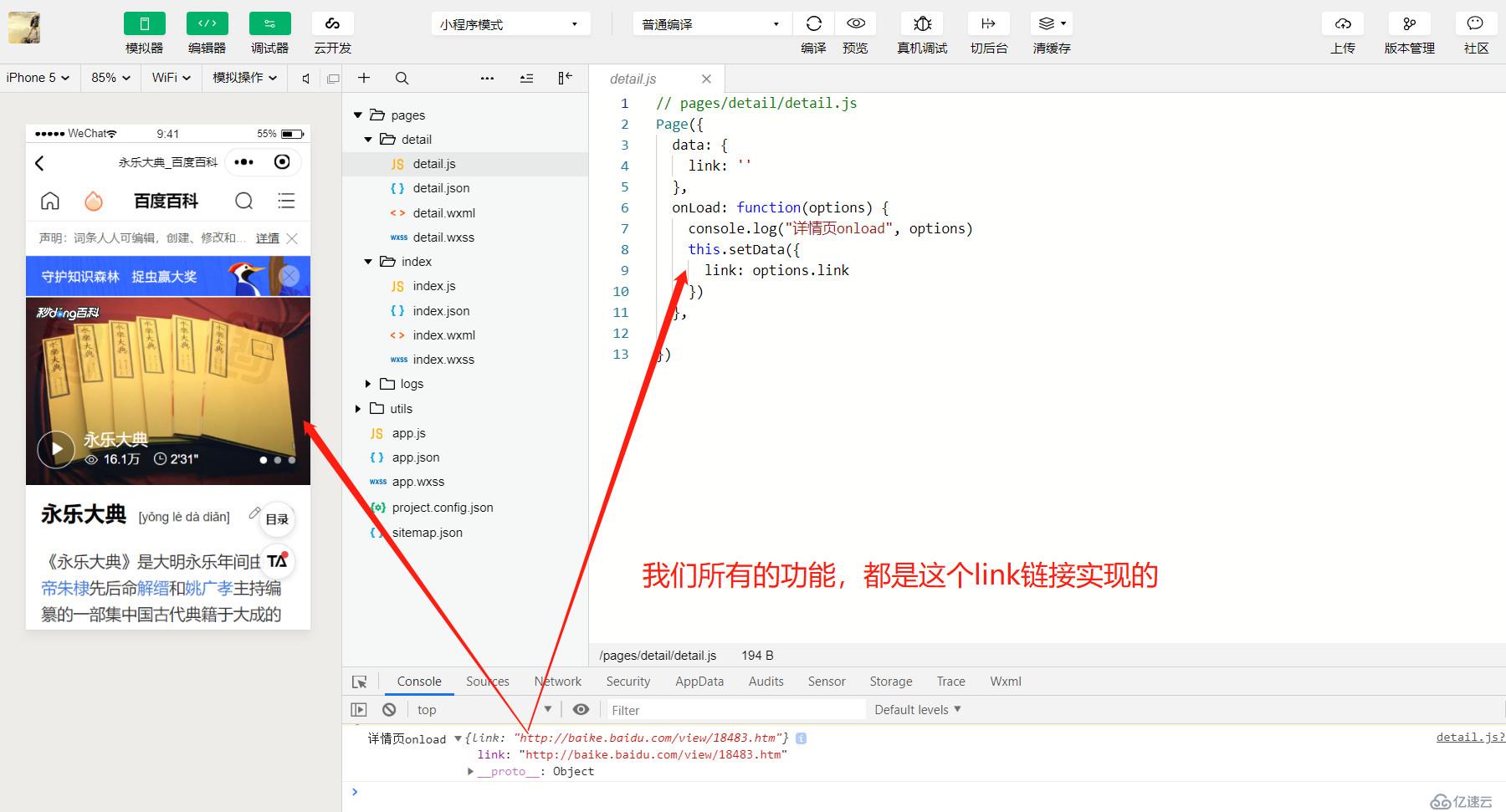Click the 清缓存 clear cache icon

coord(1052,23)
